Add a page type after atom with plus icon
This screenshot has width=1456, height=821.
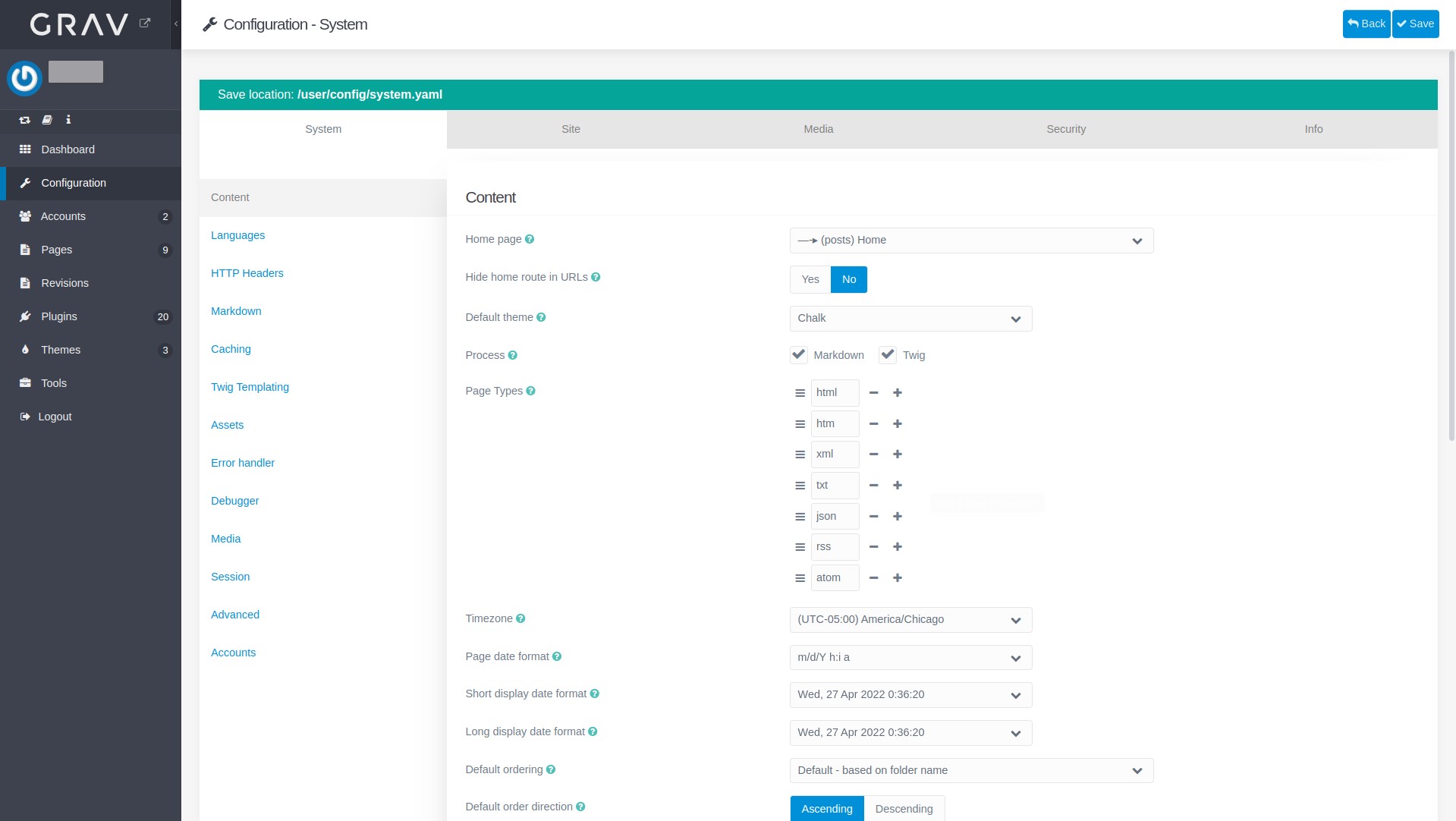coord(898,578)
